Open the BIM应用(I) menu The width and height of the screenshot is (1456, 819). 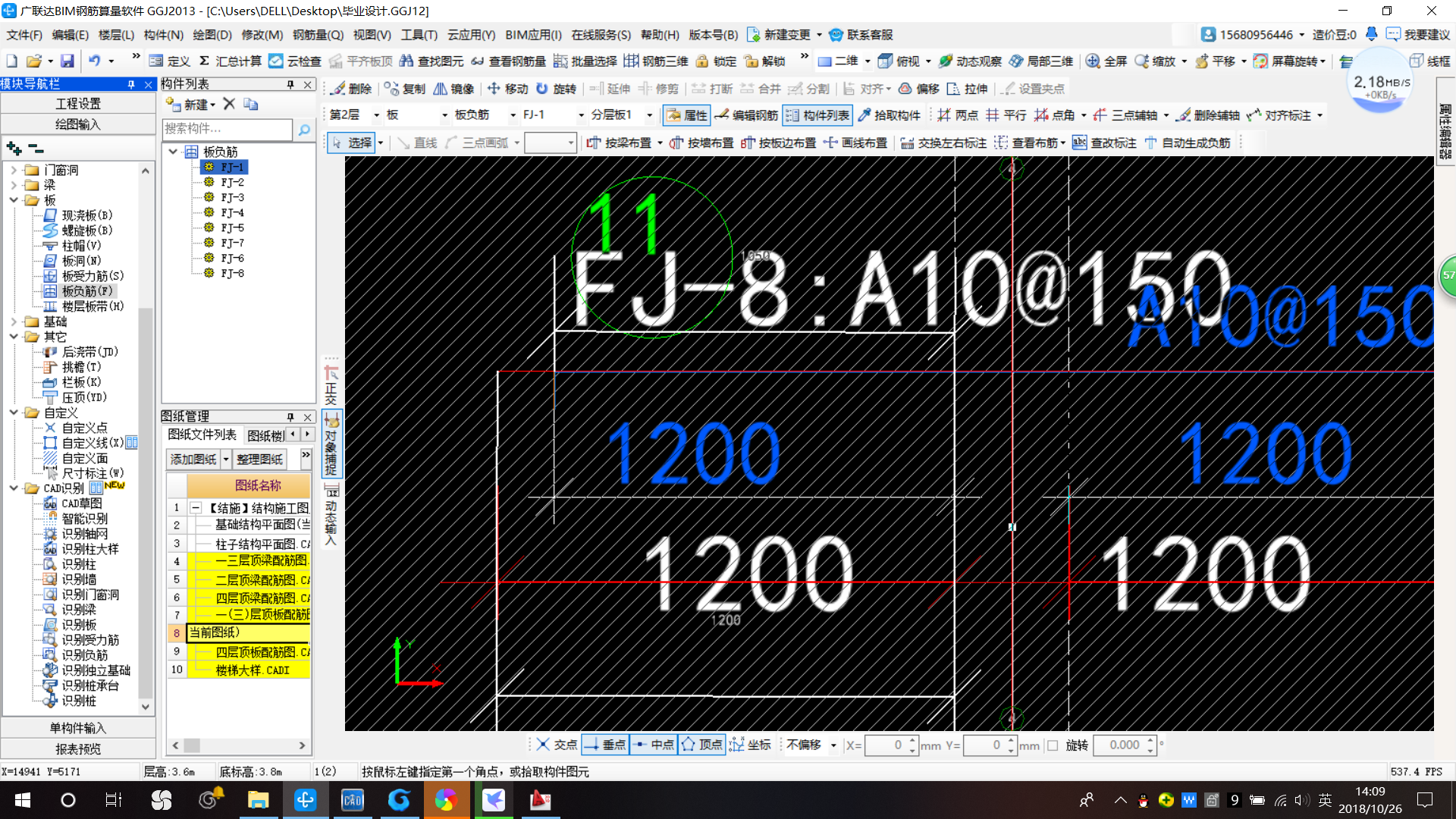533,35
